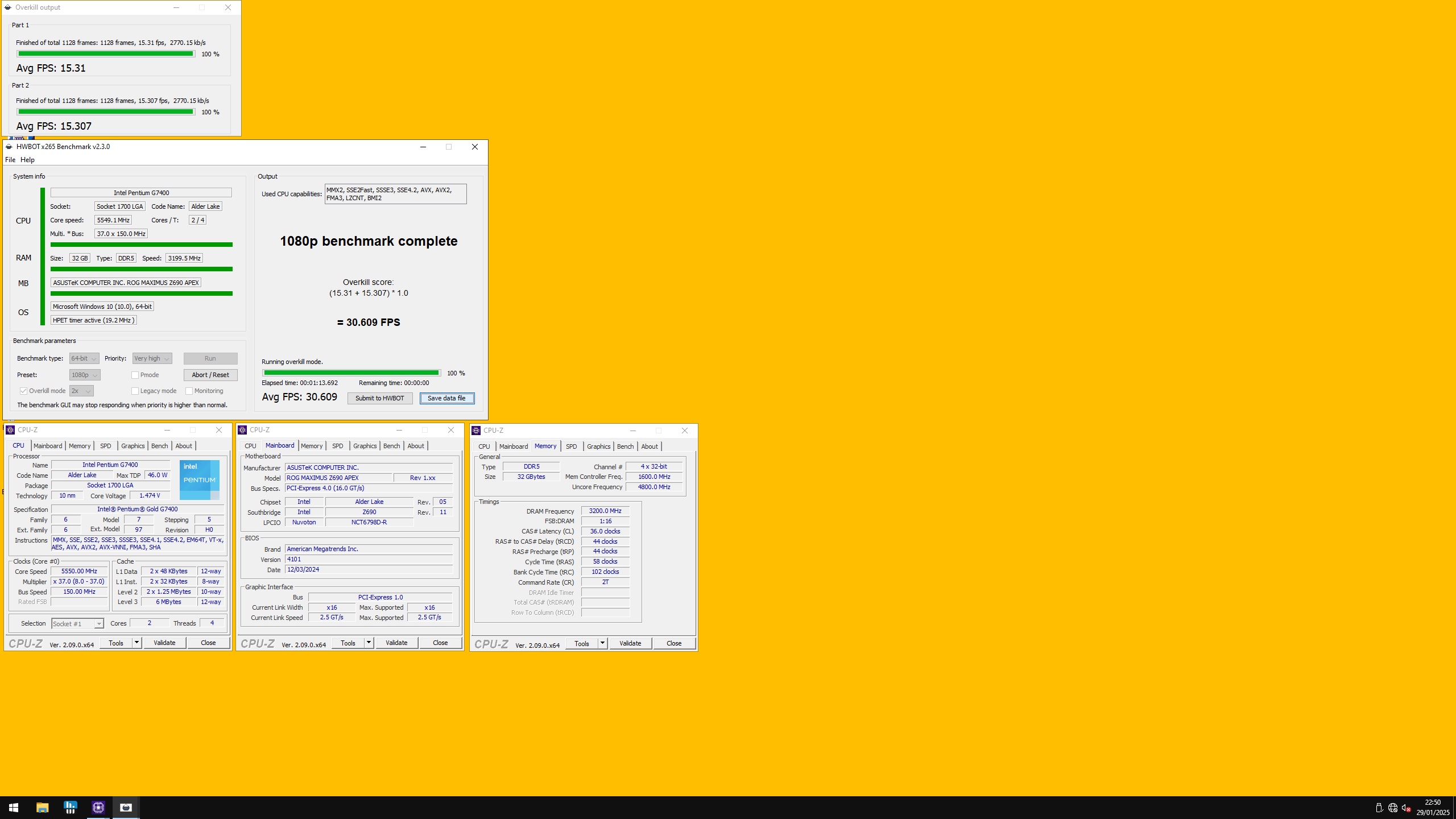Click the Part 1 progress bar

point(106,53)
